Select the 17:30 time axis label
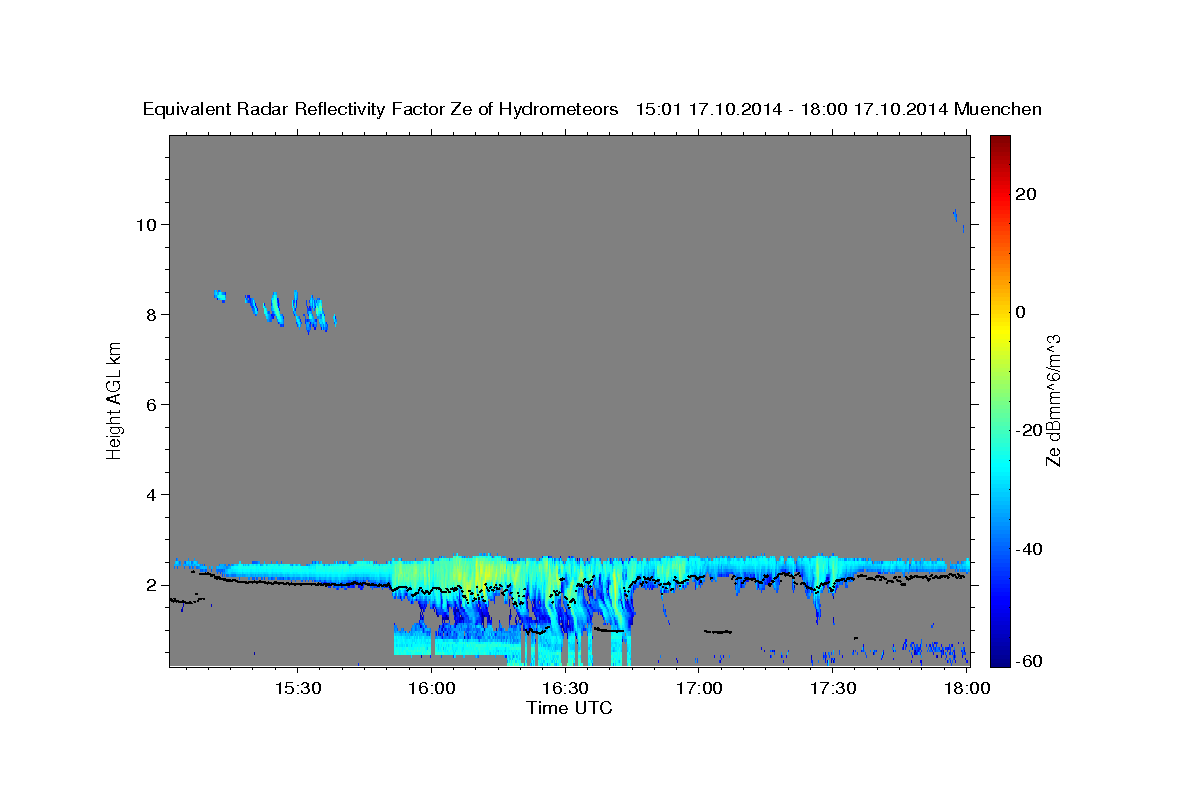The image size is (1200, 800). tap(832, 688)
